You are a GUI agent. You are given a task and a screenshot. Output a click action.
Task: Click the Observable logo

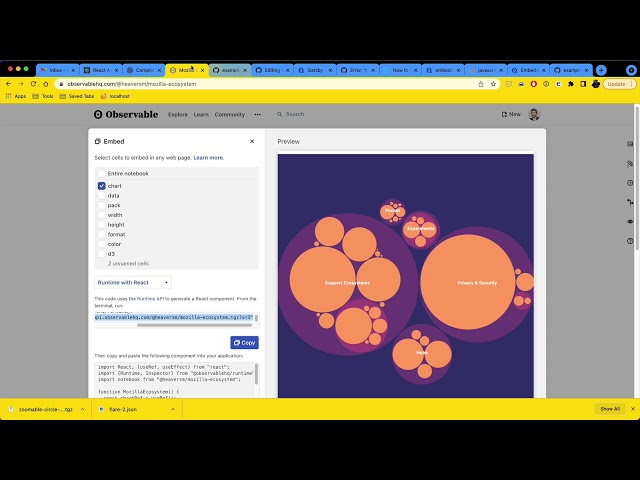coord(126,115)
